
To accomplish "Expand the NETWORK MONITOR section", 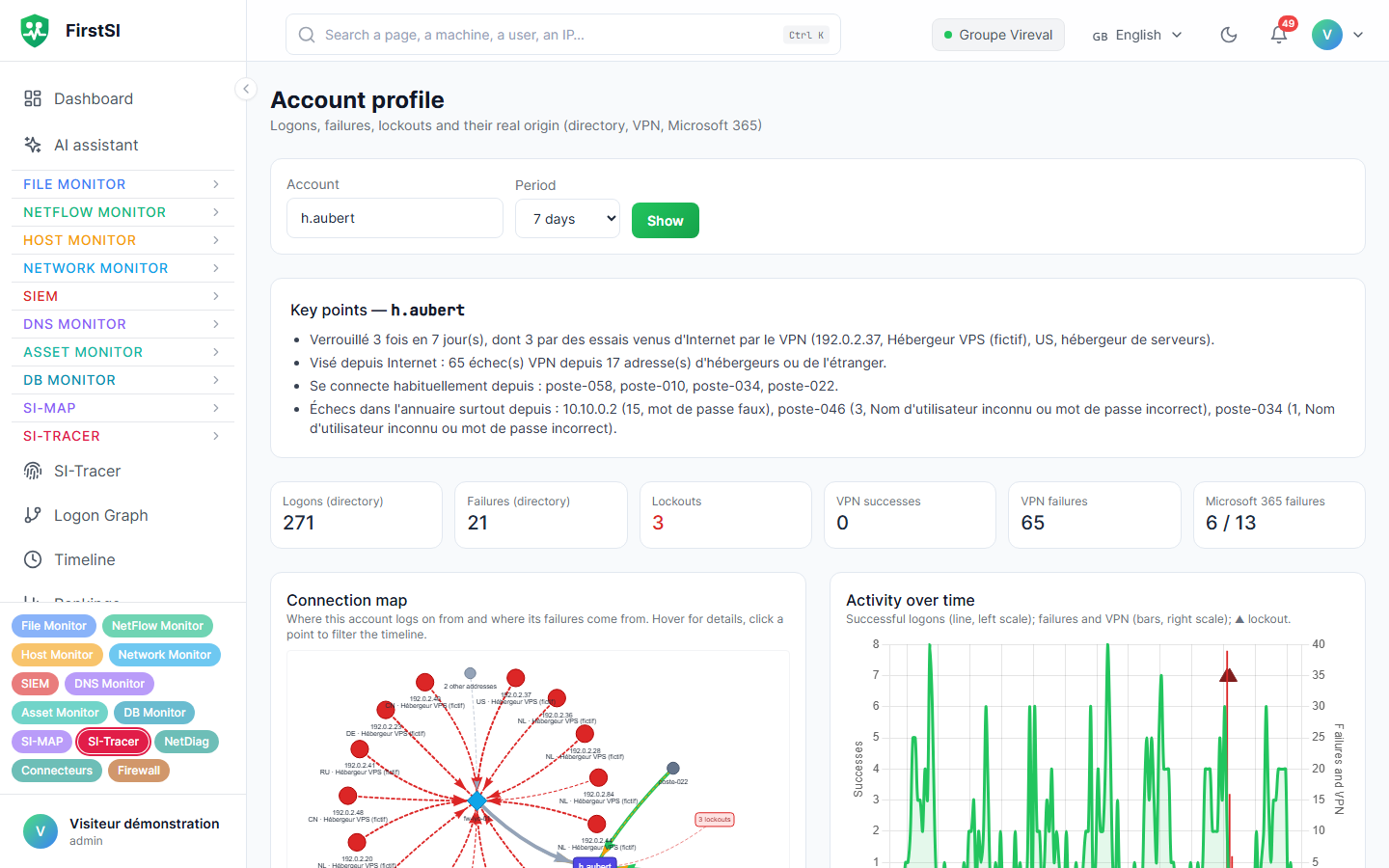I will pos(123,268).
